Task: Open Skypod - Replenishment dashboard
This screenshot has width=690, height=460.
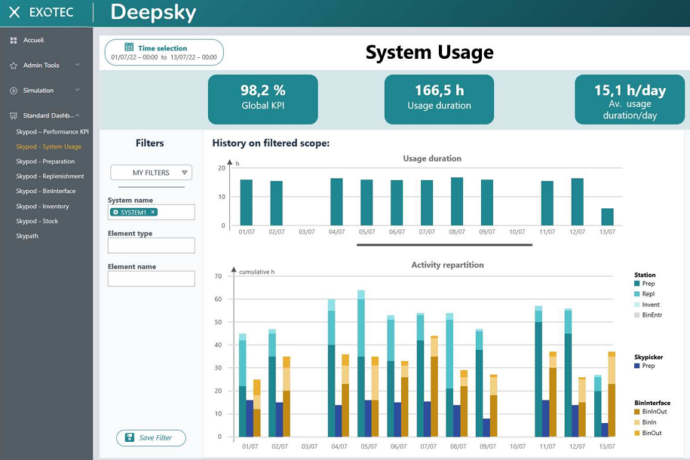Action: 50,176
